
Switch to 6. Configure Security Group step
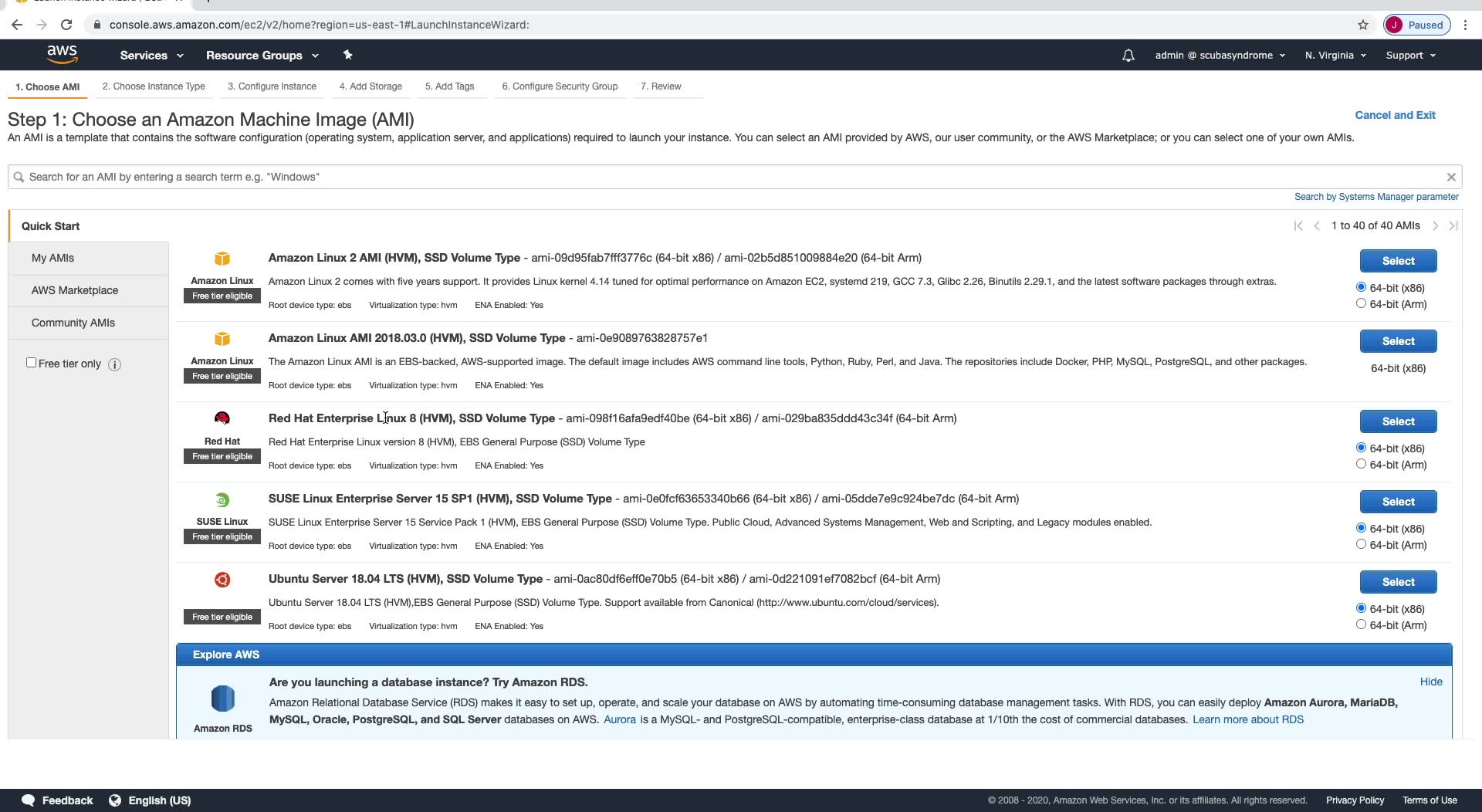click(560, 86)
